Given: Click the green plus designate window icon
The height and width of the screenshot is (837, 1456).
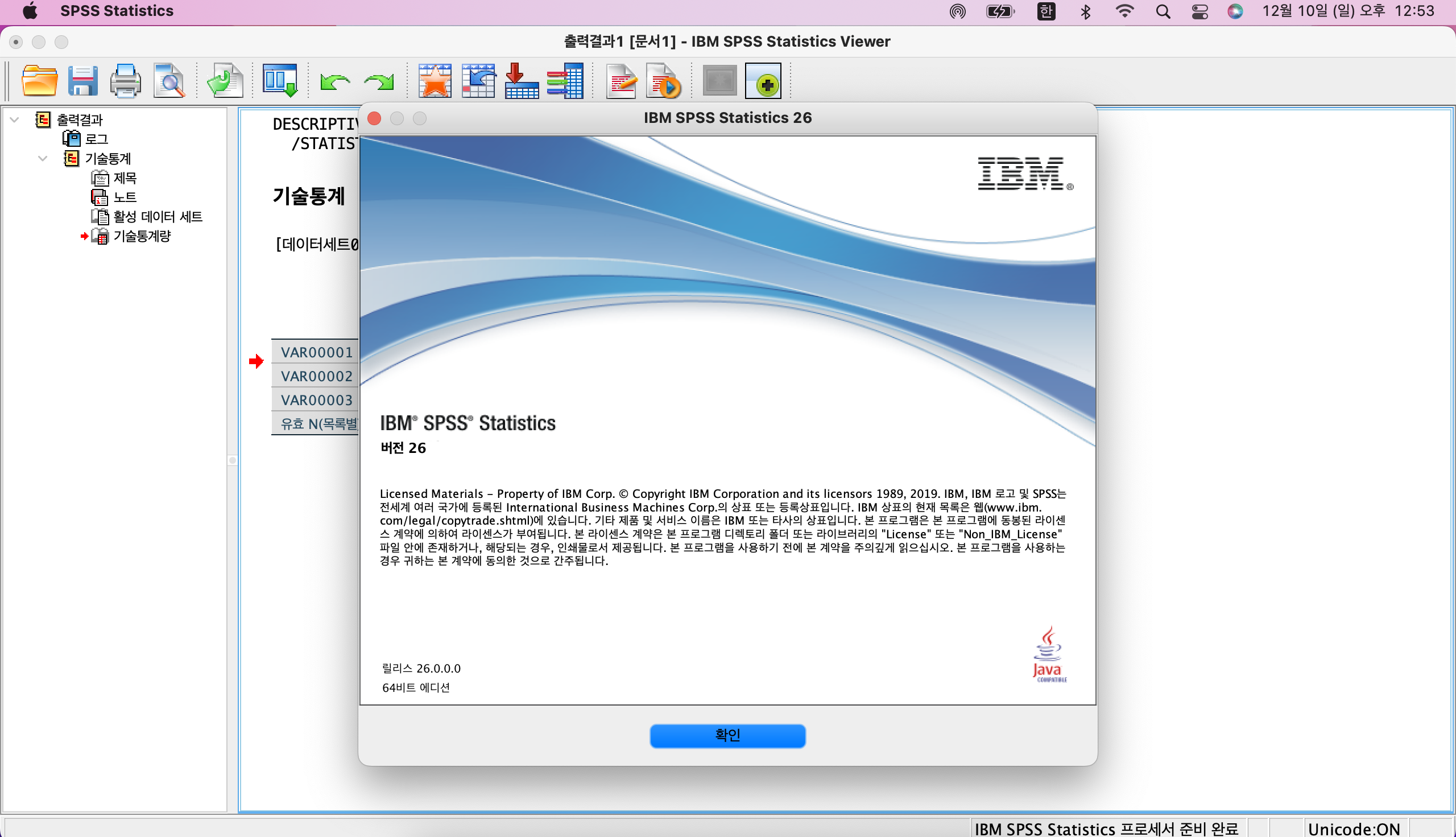Looking at the screenshot, I should (763, 81).
